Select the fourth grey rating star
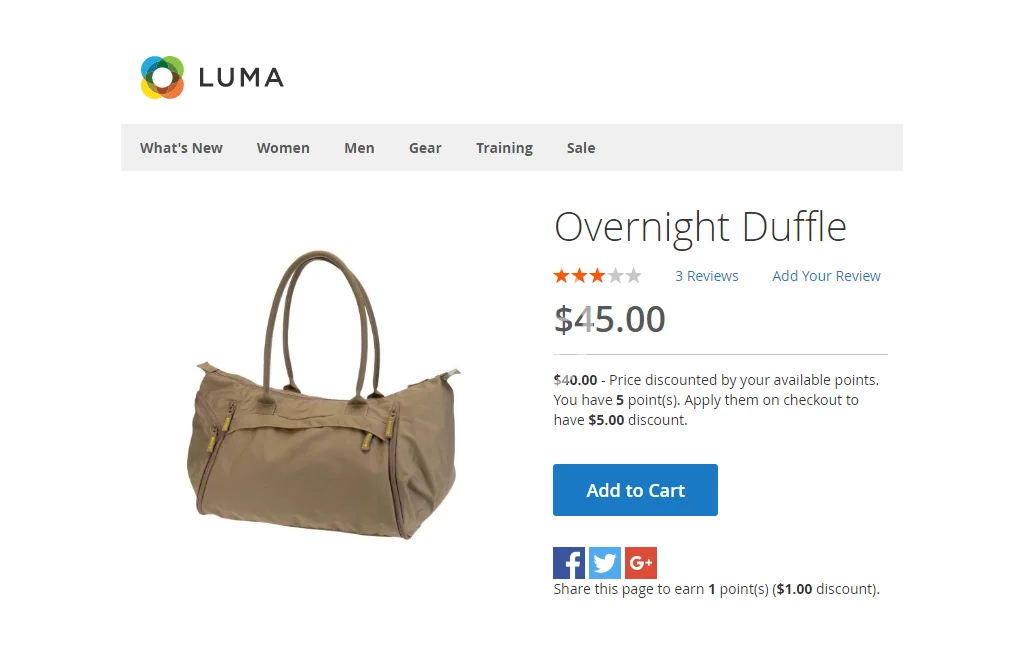 615,276
